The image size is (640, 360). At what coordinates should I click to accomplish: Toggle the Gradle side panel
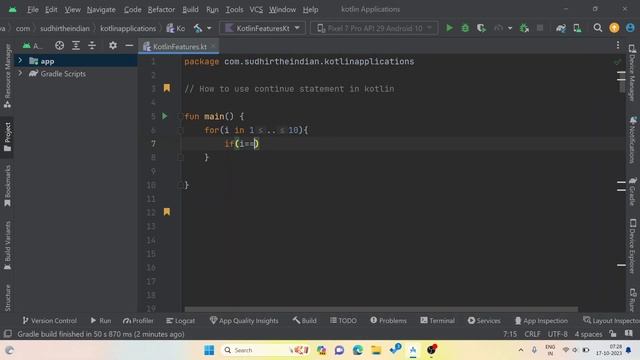click(x=633, y=191)
